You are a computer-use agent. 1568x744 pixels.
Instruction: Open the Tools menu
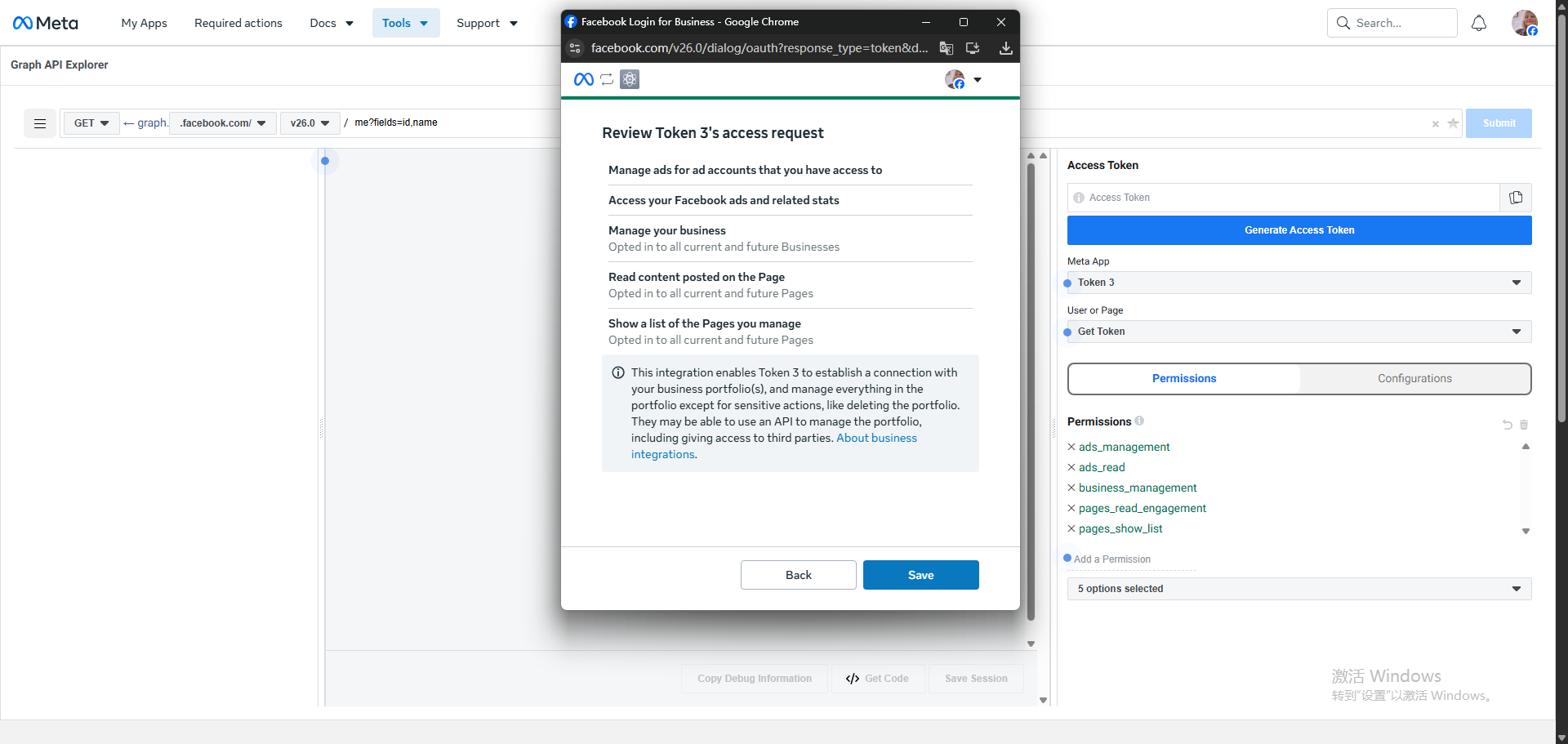click(406, 23)
